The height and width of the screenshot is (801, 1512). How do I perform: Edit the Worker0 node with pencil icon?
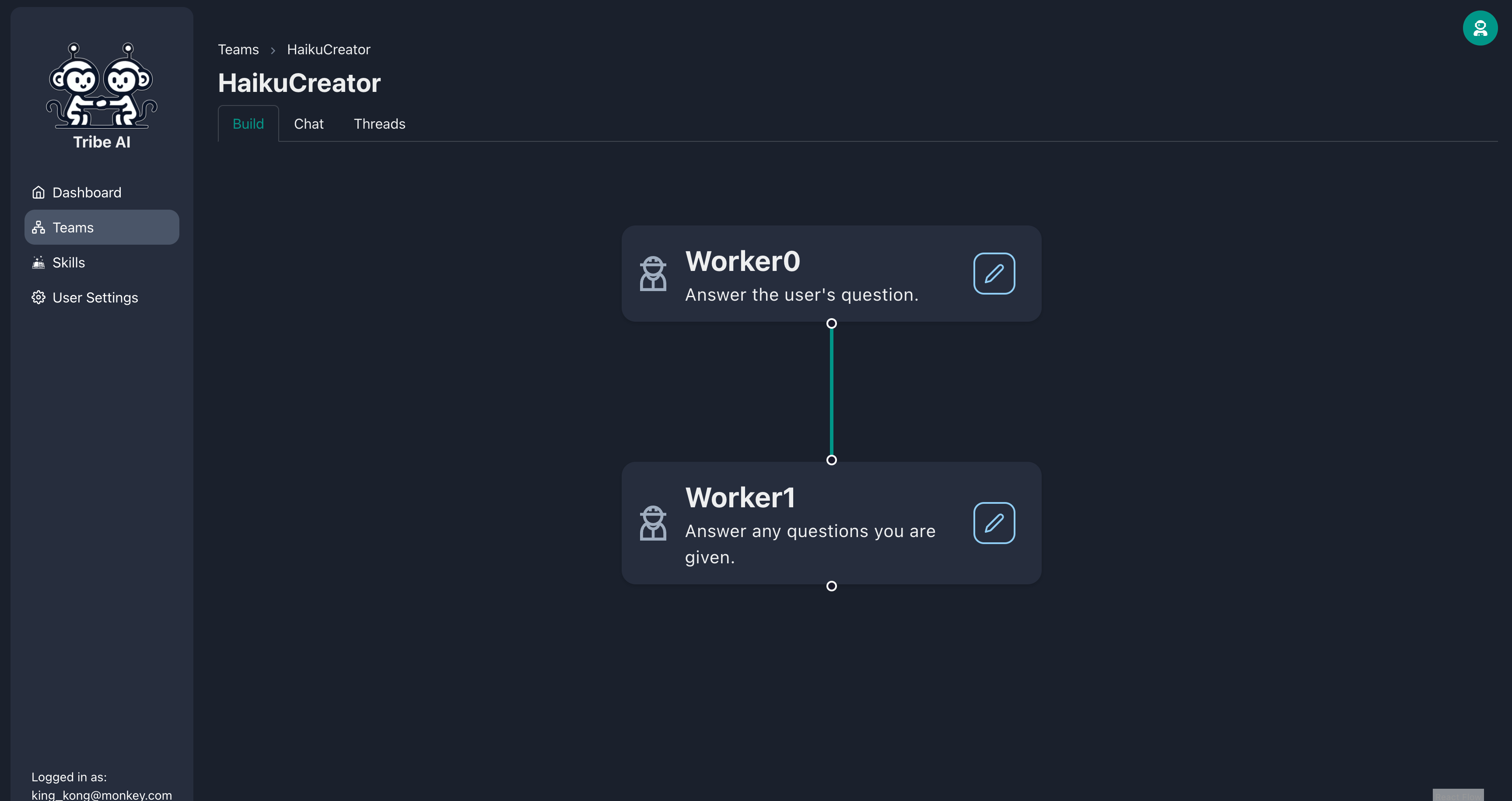coord(994,273)
